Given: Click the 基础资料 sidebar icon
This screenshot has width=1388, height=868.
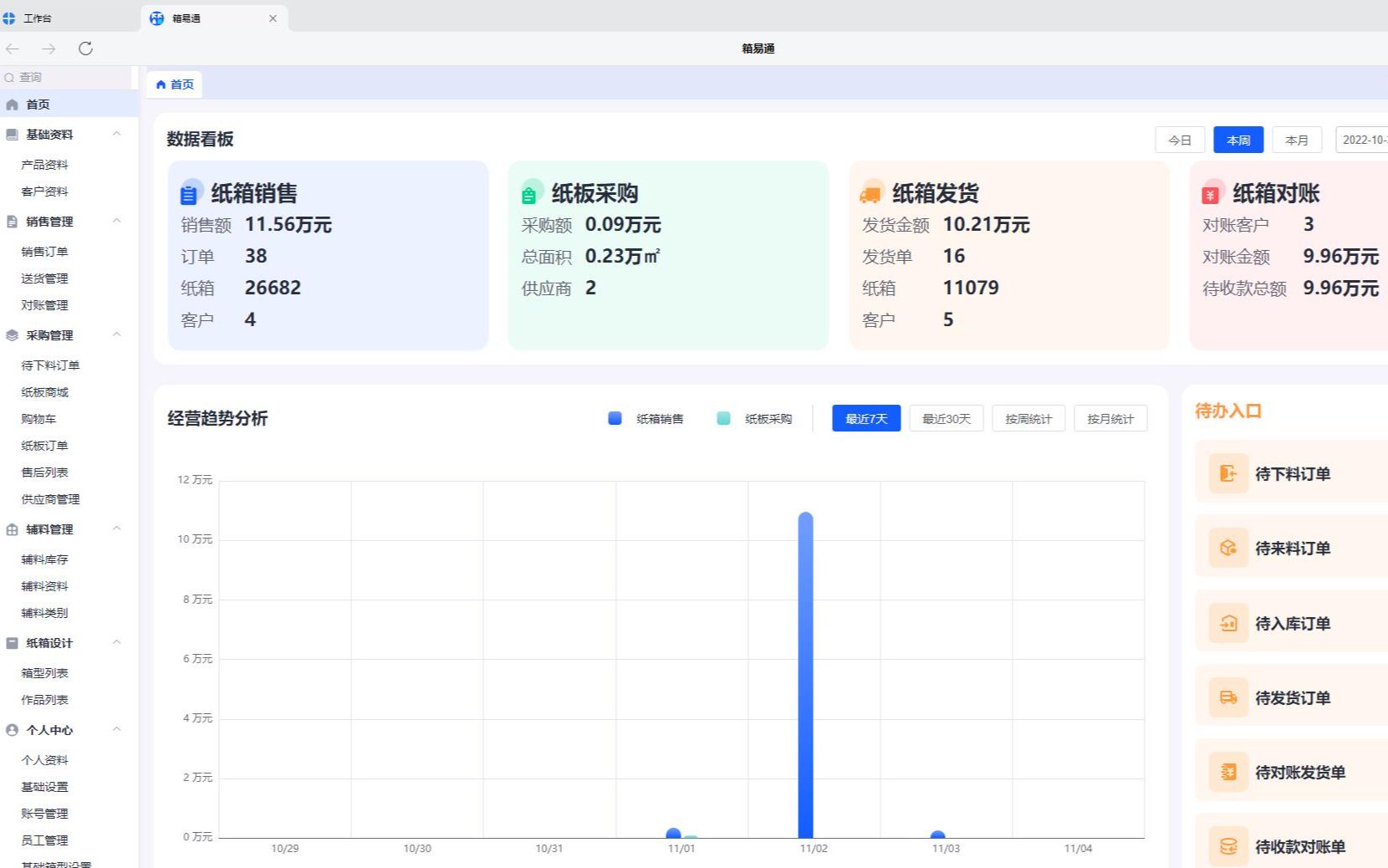Looking at the screenshot, I should (x=12, y=135).
